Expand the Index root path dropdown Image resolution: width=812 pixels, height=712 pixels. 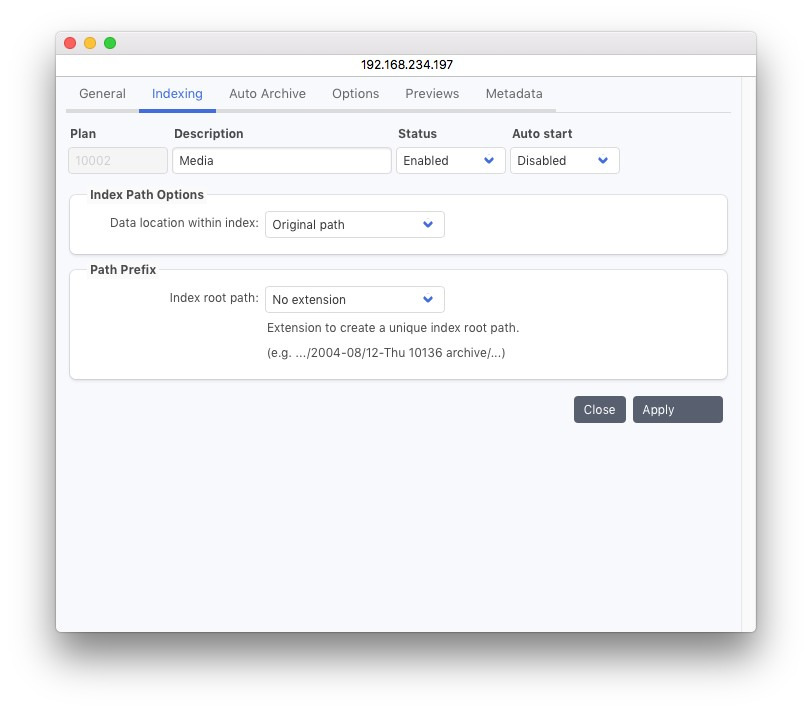pyautogui.click(x=354, y=300)
